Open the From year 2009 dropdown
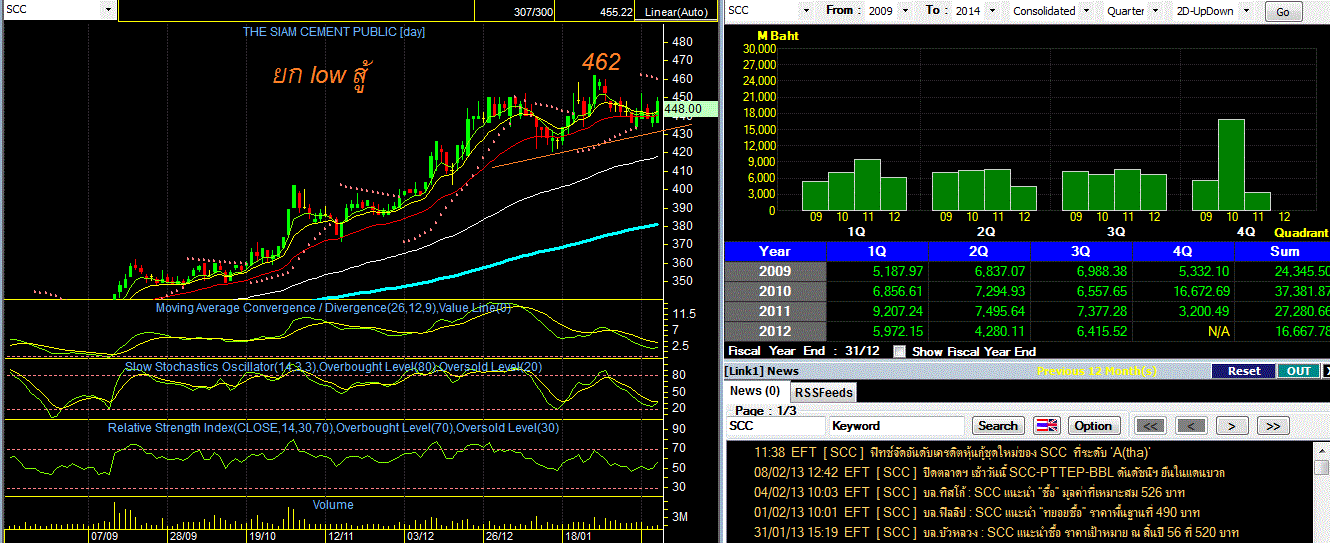The height and width of the screenshot is (543, 1330). (x=905, y=11)
